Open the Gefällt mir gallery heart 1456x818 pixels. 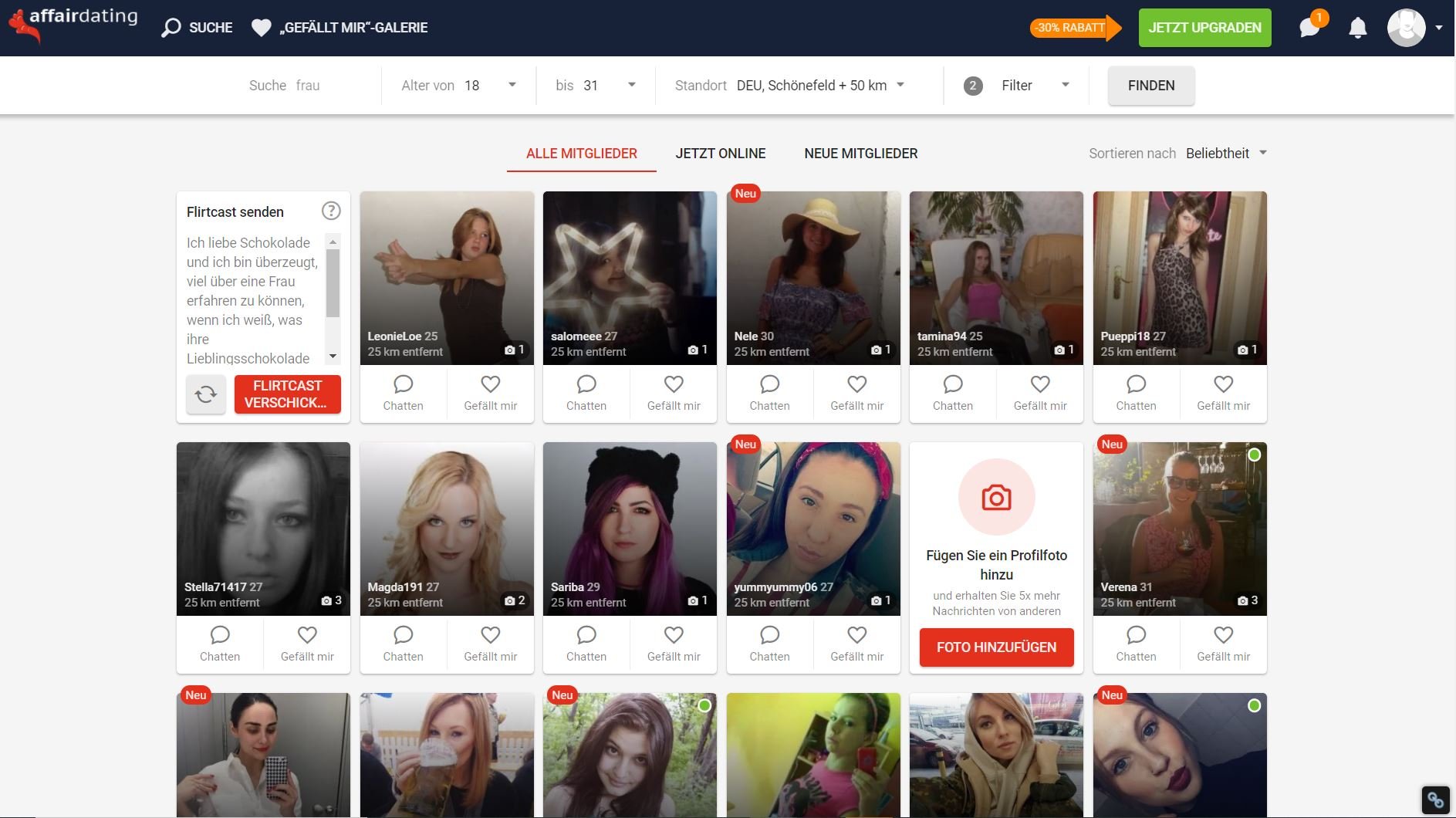340,28
